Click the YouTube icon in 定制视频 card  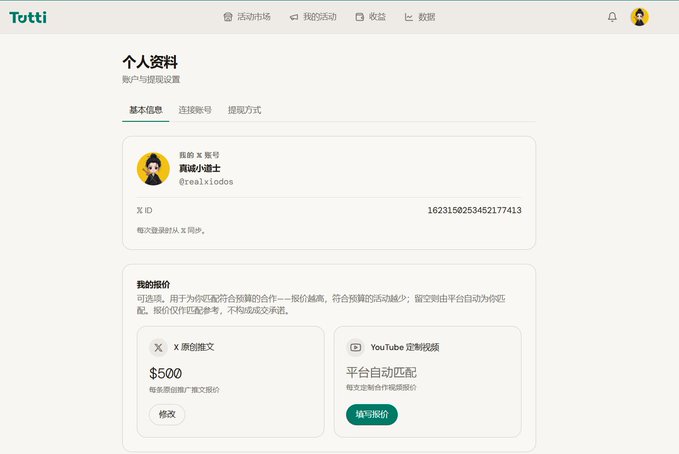point(355,347)
